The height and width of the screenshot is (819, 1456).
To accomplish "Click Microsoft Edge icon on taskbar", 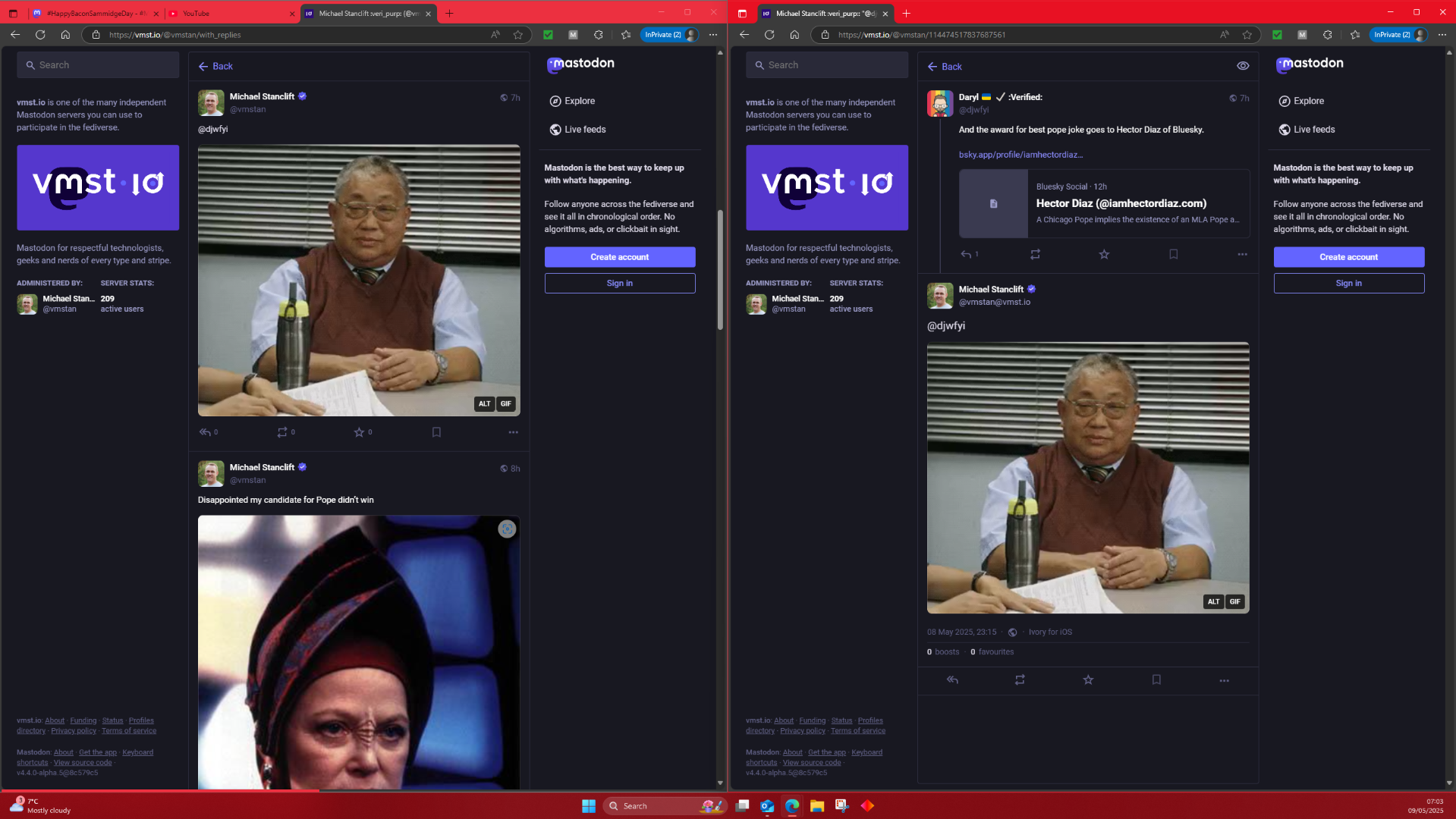I will [x=792, y=806].
